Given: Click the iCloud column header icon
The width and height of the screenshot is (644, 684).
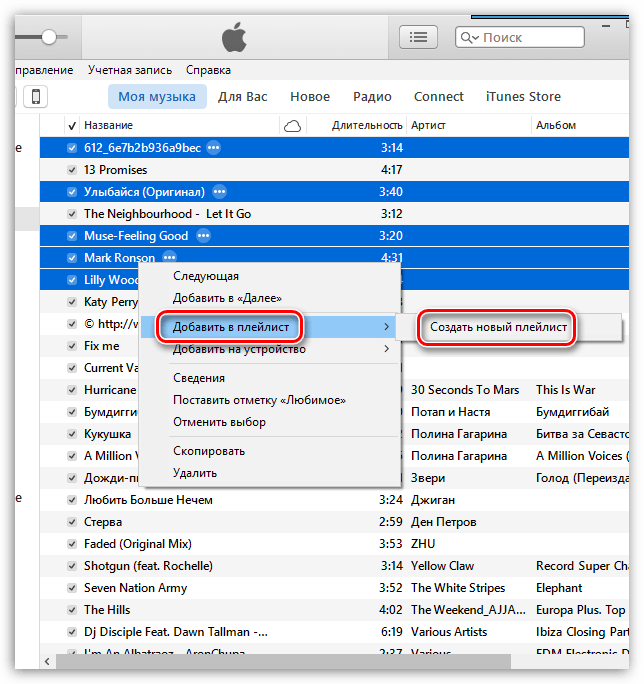Looking at the screenshot, I should (292, 126).
